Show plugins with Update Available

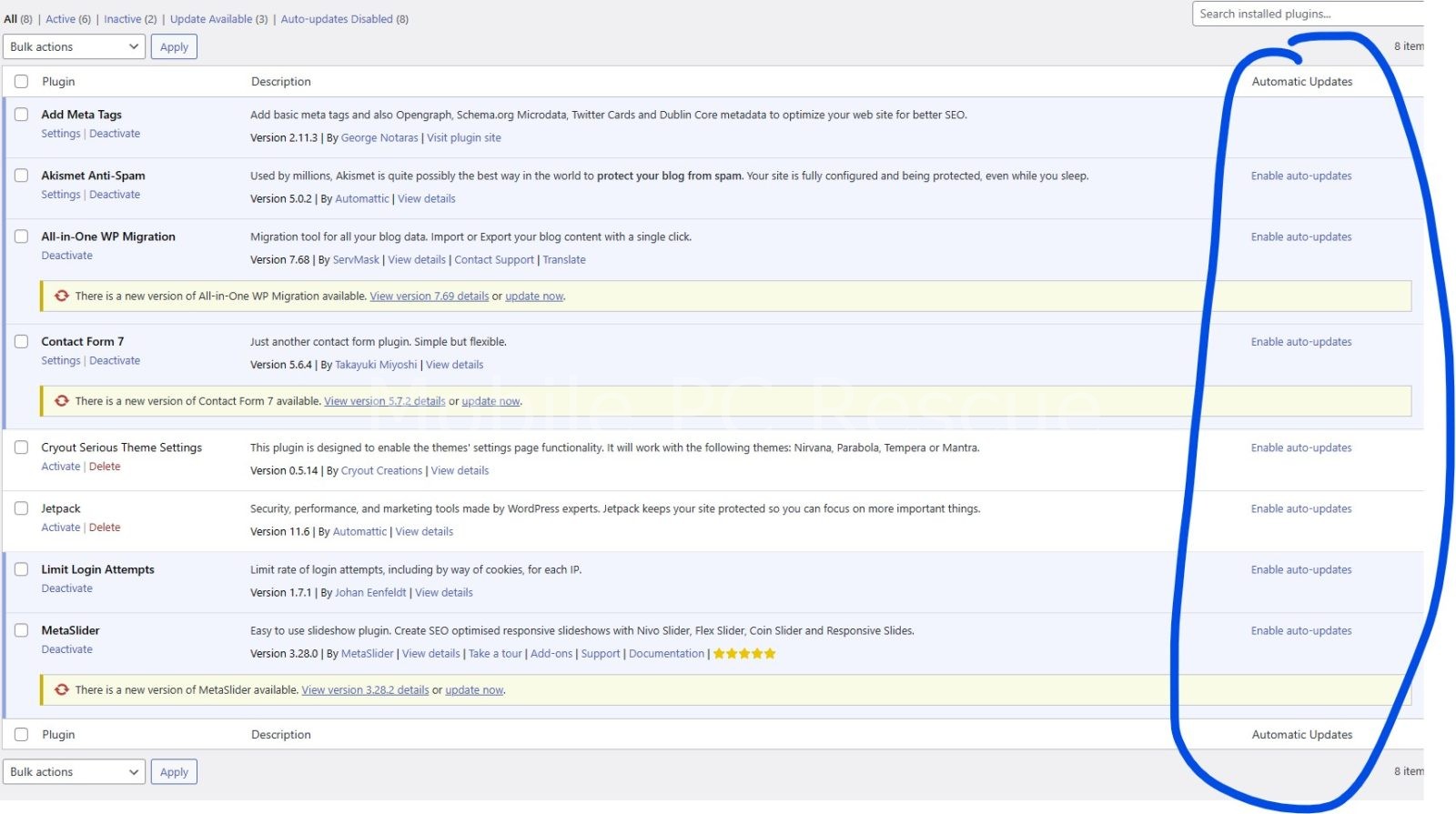(x=211, y=19)
